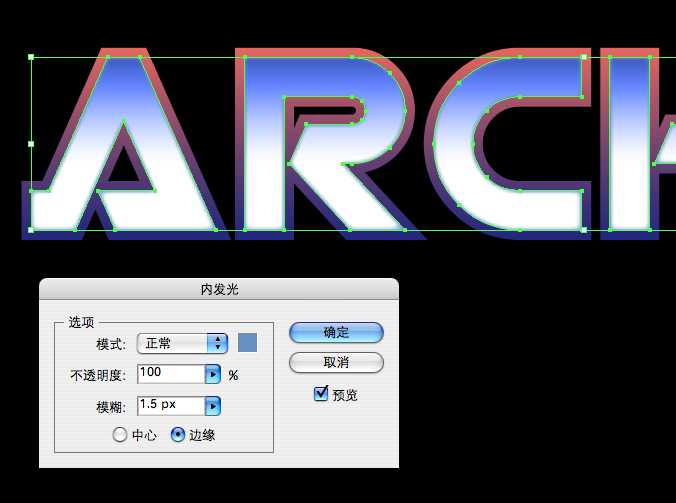Click the left-middle bounding box handle
This screenshot has width=676, height=503.
coord(31,144)
